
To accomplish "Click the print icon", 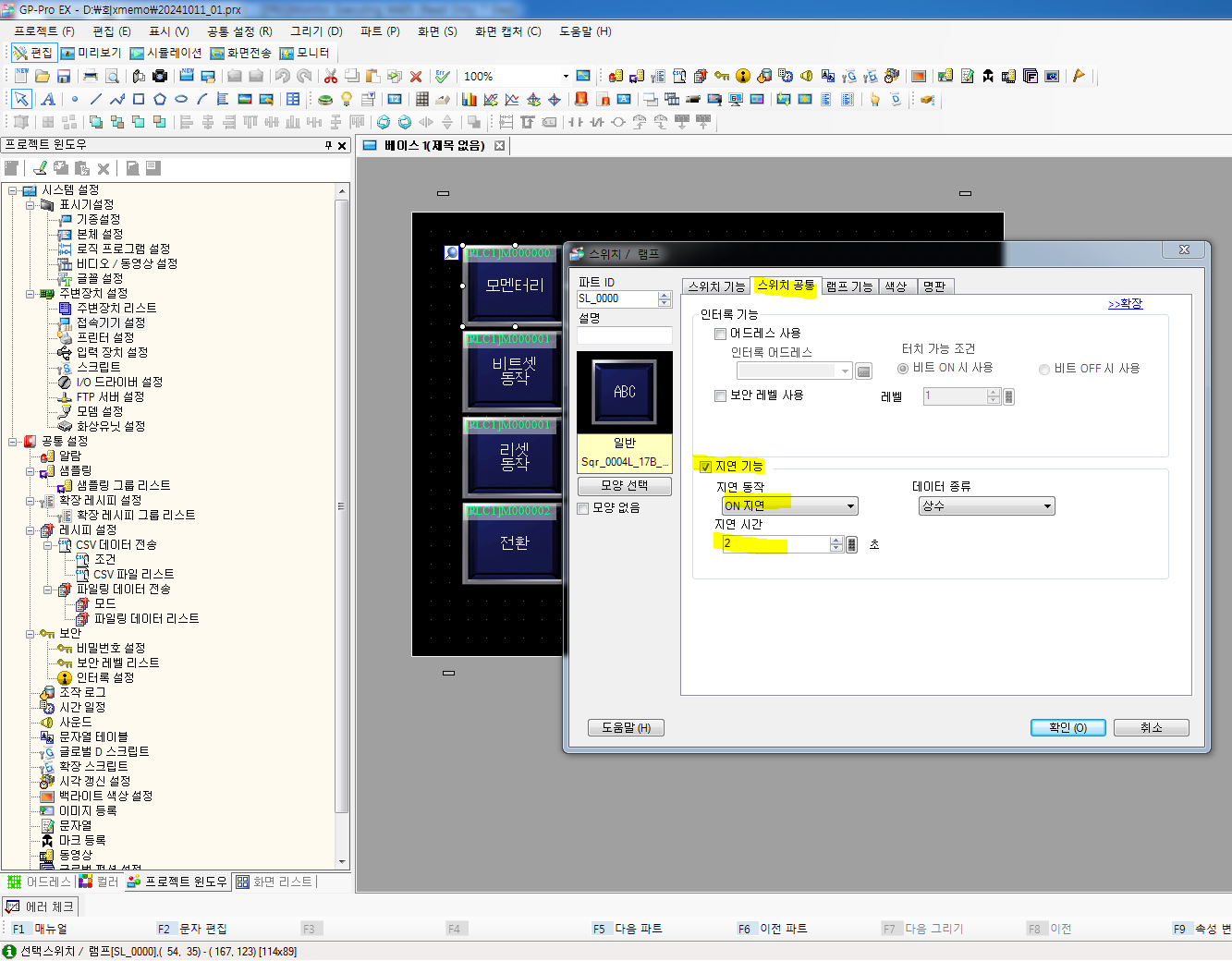I will (91, 76).
